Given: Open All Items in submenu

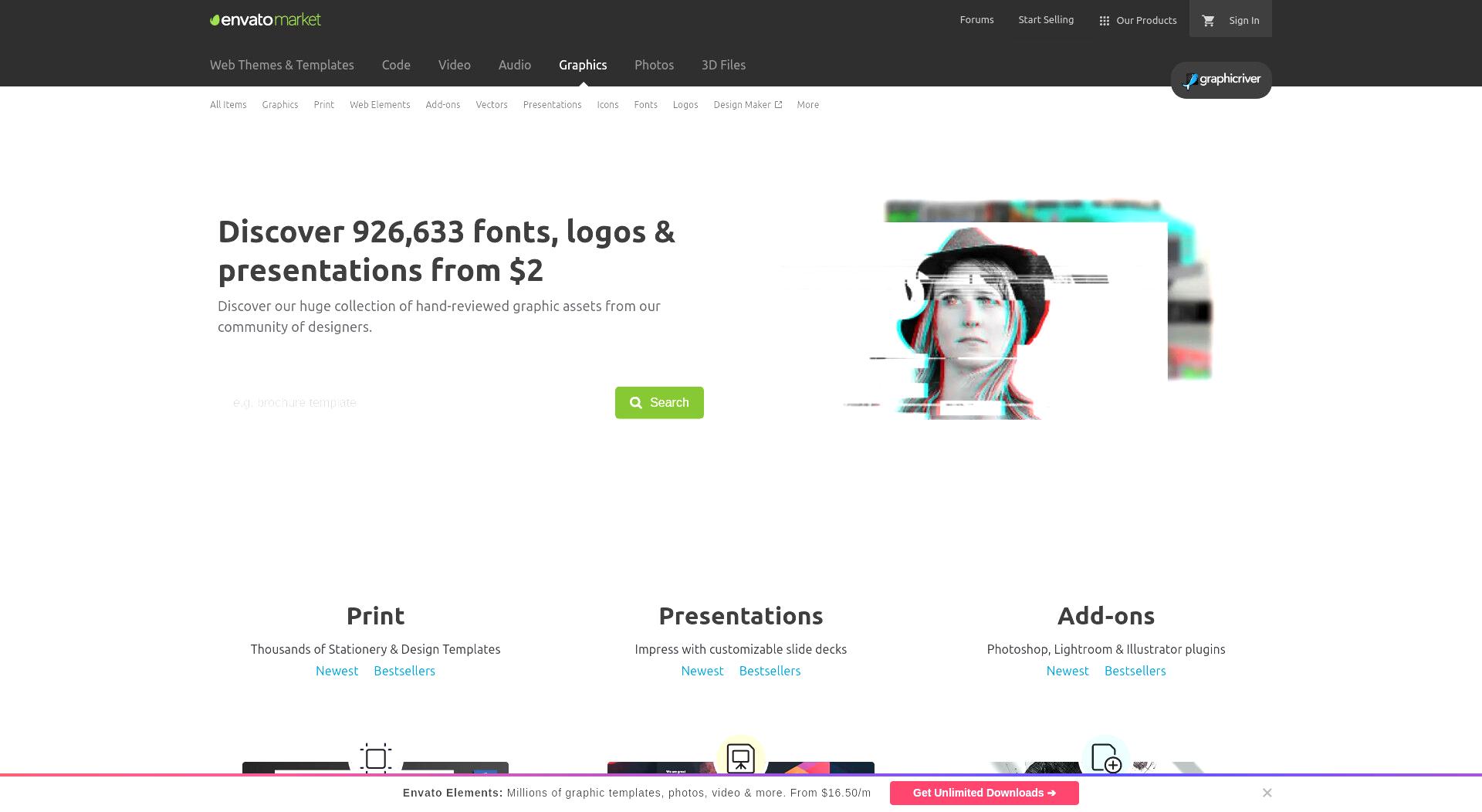Looking at the screenshot, I should tap(228, 105).
